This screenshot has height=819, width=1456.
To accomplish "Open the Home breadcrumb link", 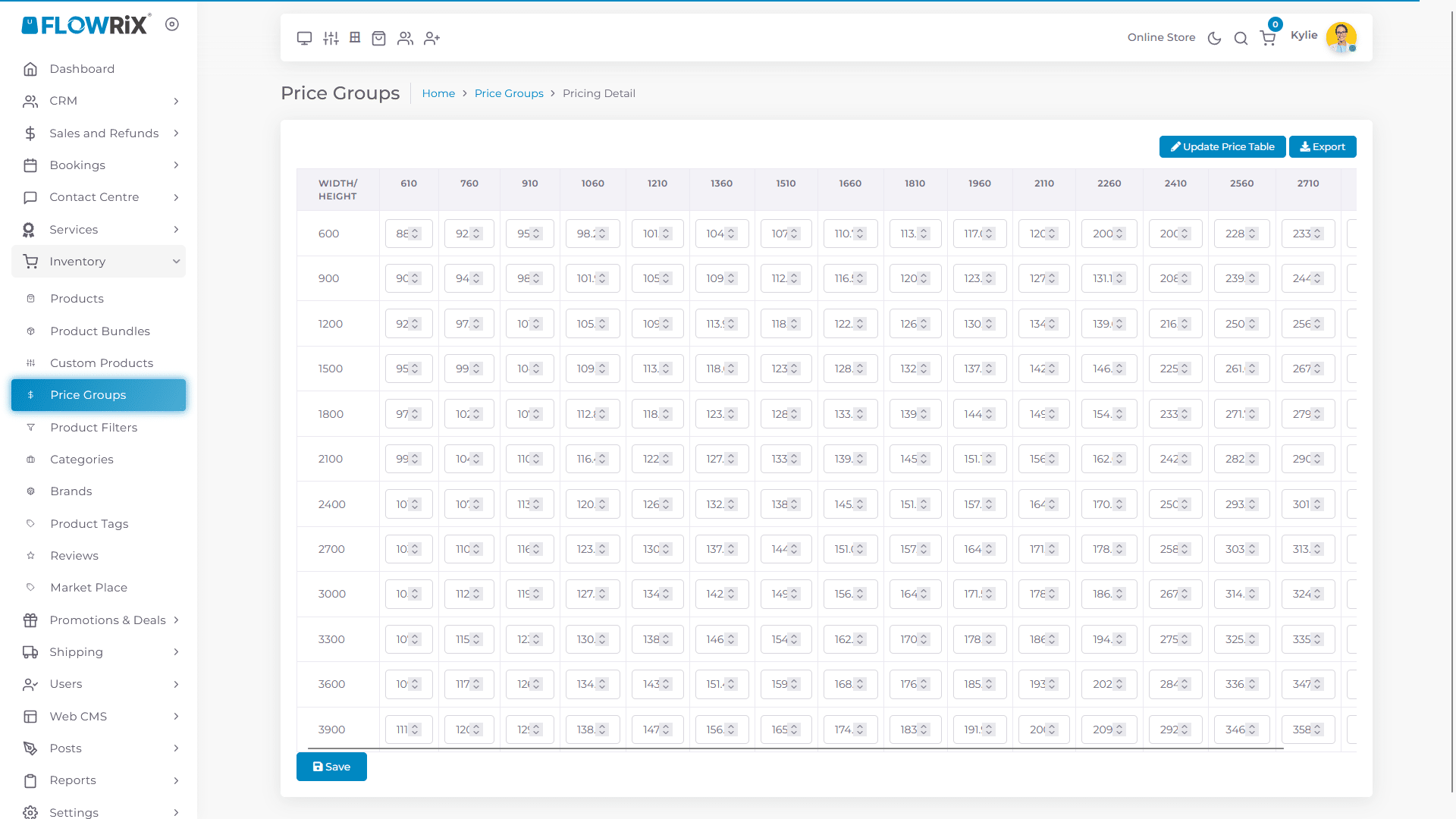I will pos(438,93).
